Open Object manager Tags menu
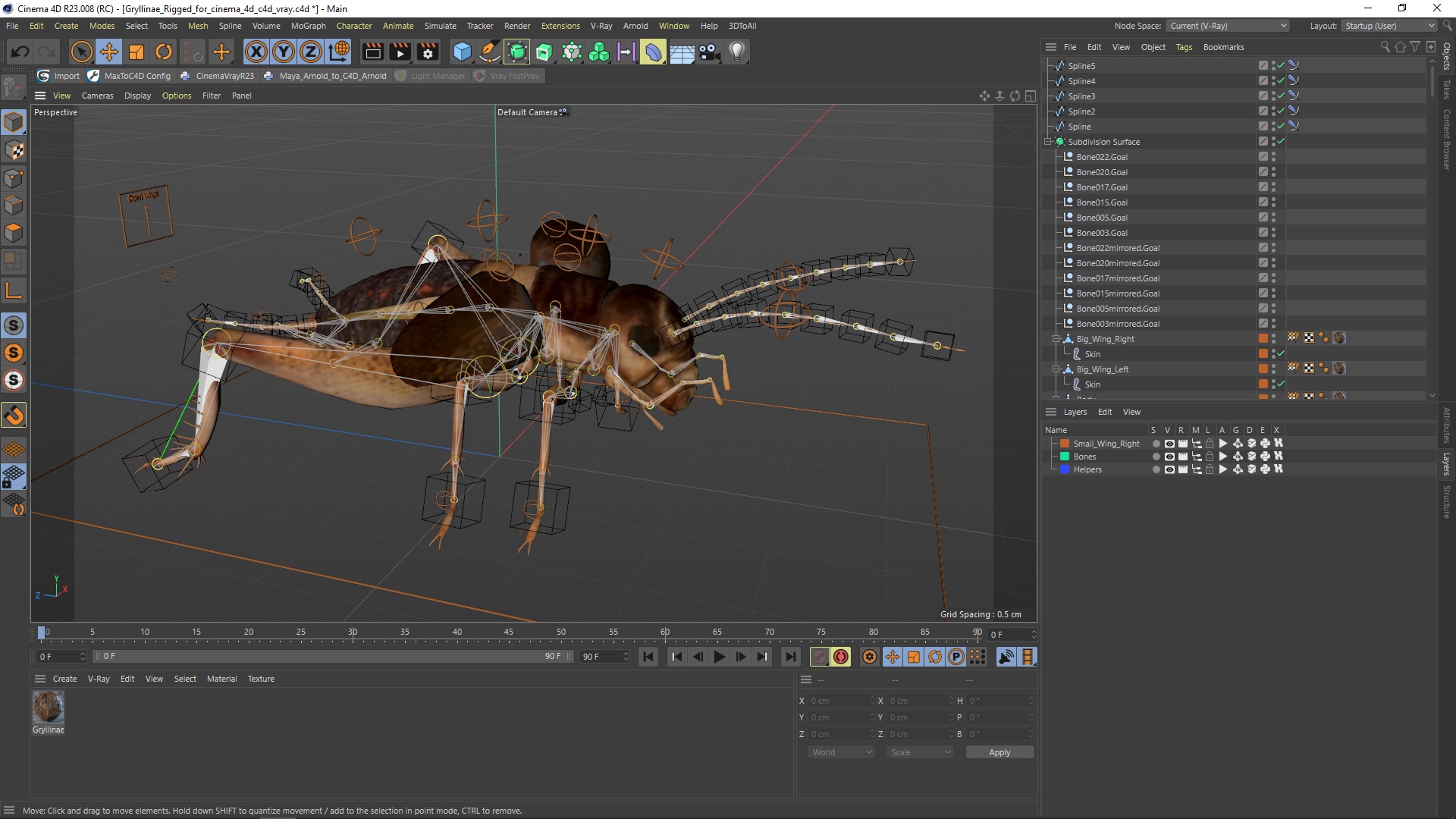The width and height of the screenshot is (1456, 819). pyautogui.click(x=1184, y=47)
